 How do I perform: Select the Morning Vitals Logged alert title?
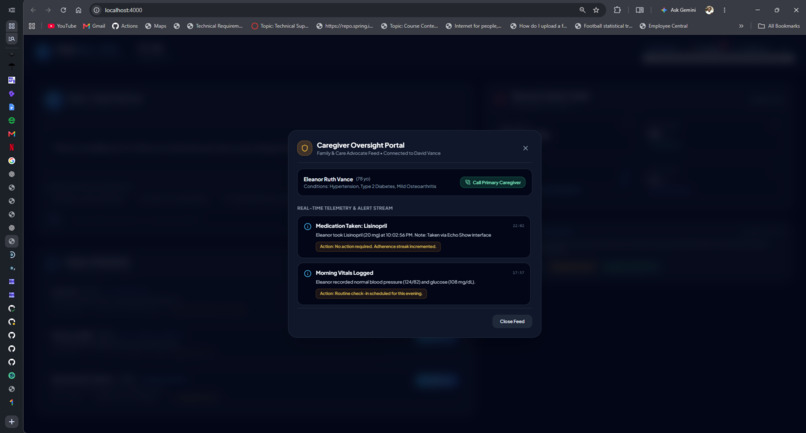click(x=344, y=273)
